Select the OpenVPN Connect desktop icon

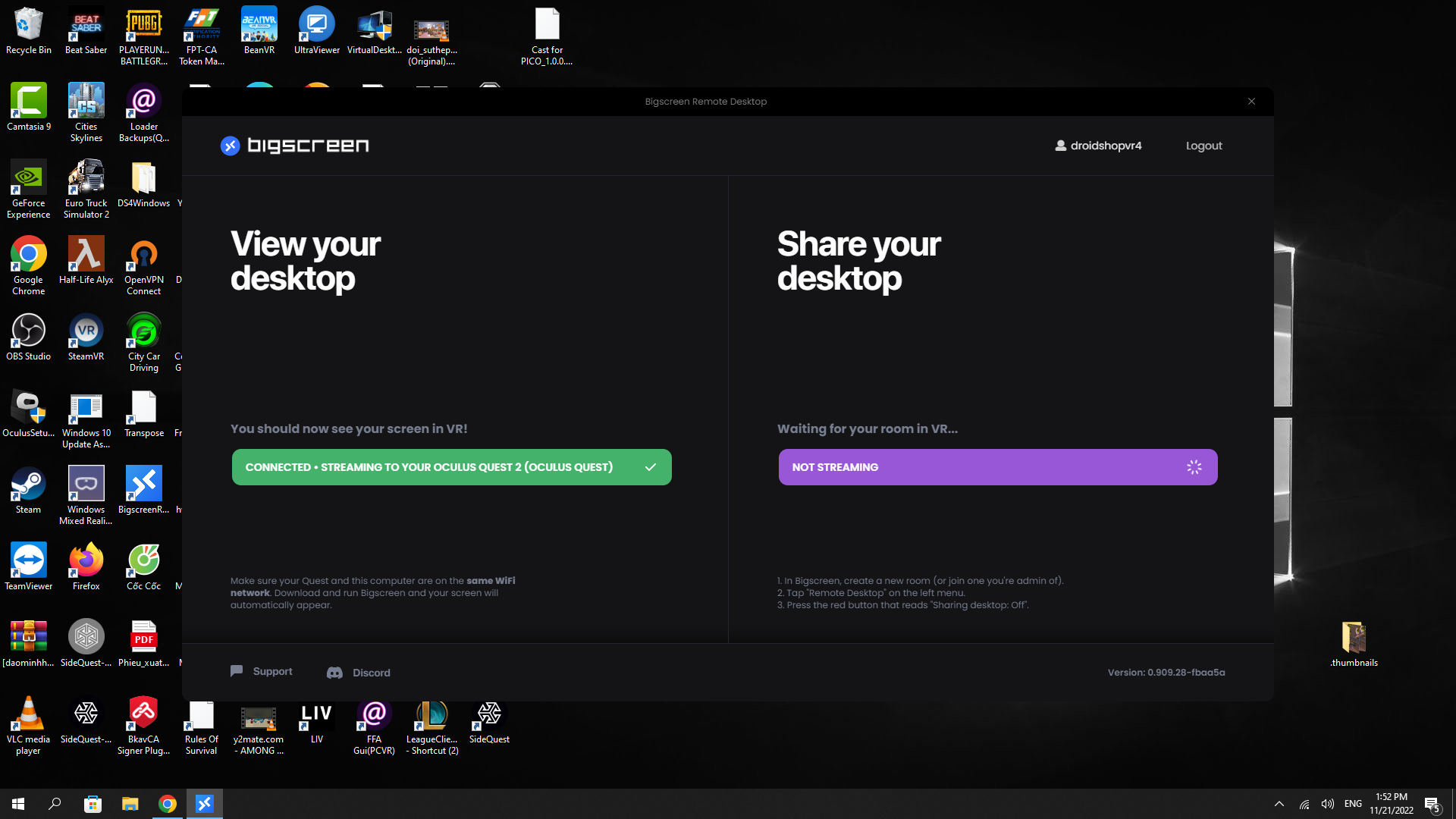pyautogui.click(x=144, y=266)
